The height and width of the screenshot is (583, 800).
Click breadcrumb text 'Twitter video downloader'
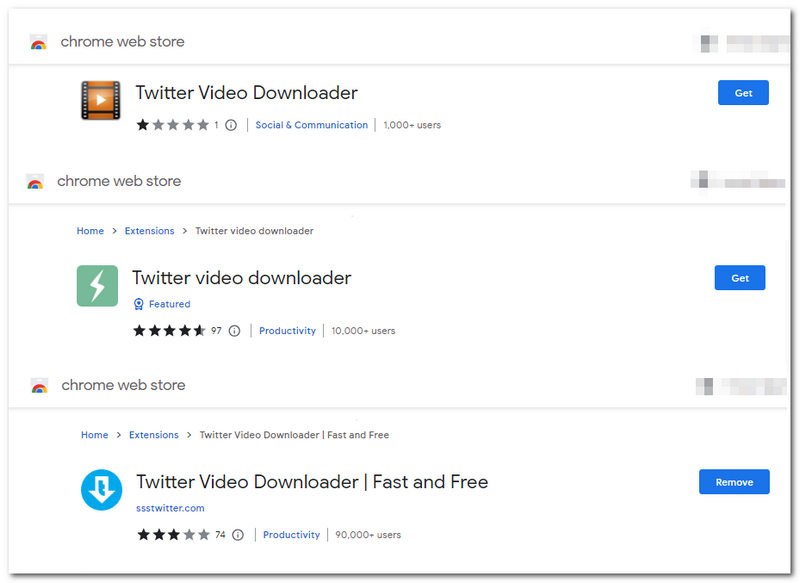pos(254,231)
